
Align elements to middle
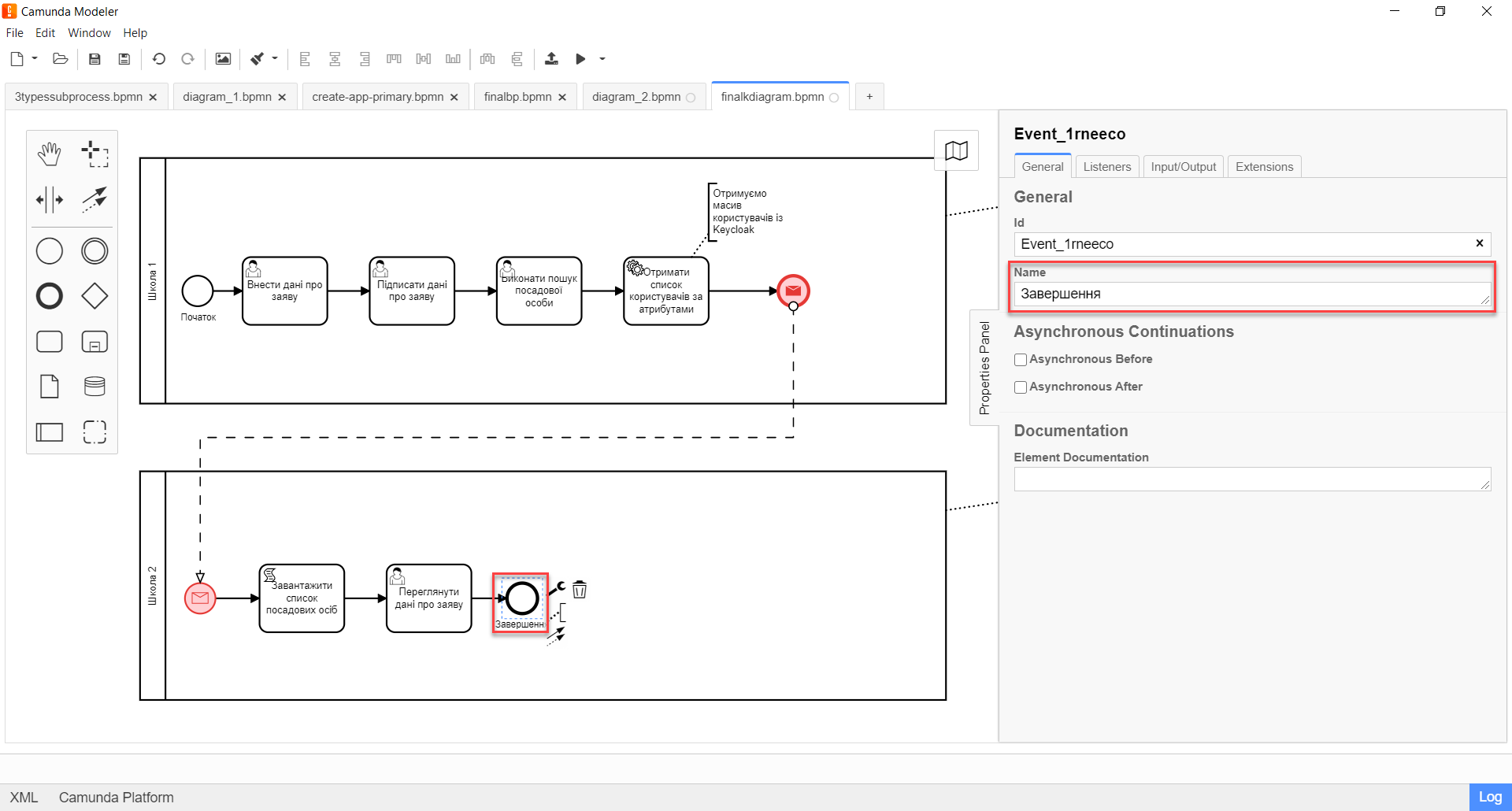click(x=424, y=59)
